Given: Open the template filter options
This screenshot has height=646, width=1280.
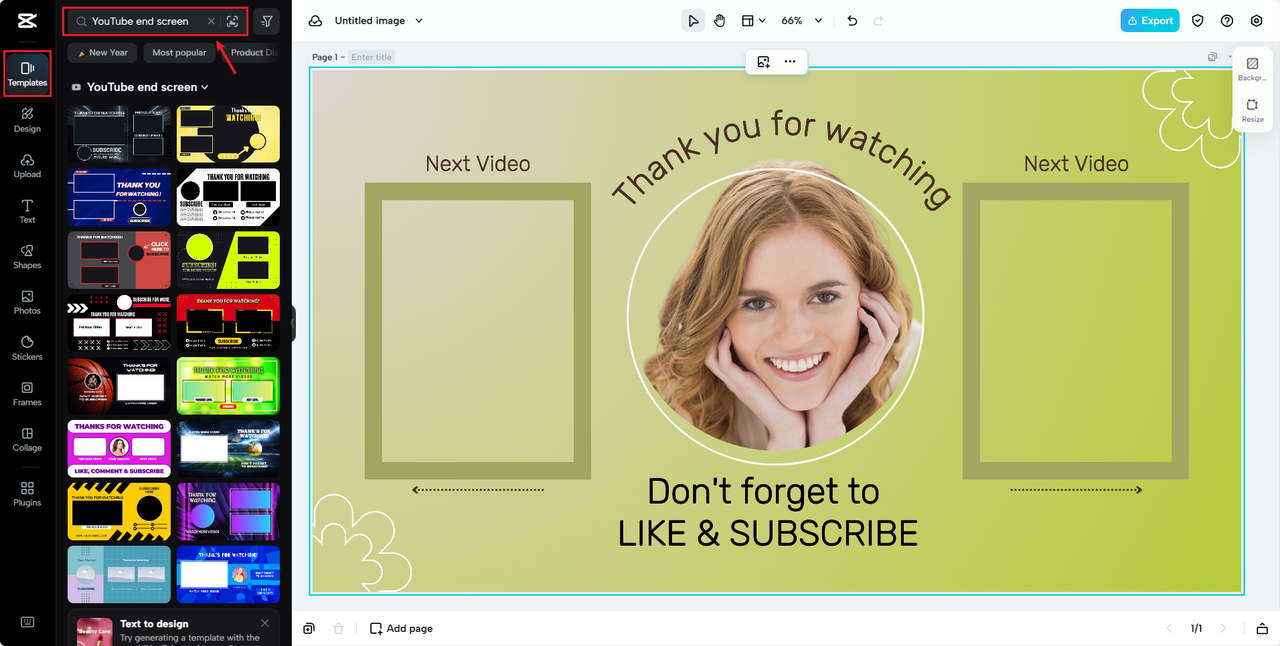Looking at the screenshot, I should (x=266, y=21).
